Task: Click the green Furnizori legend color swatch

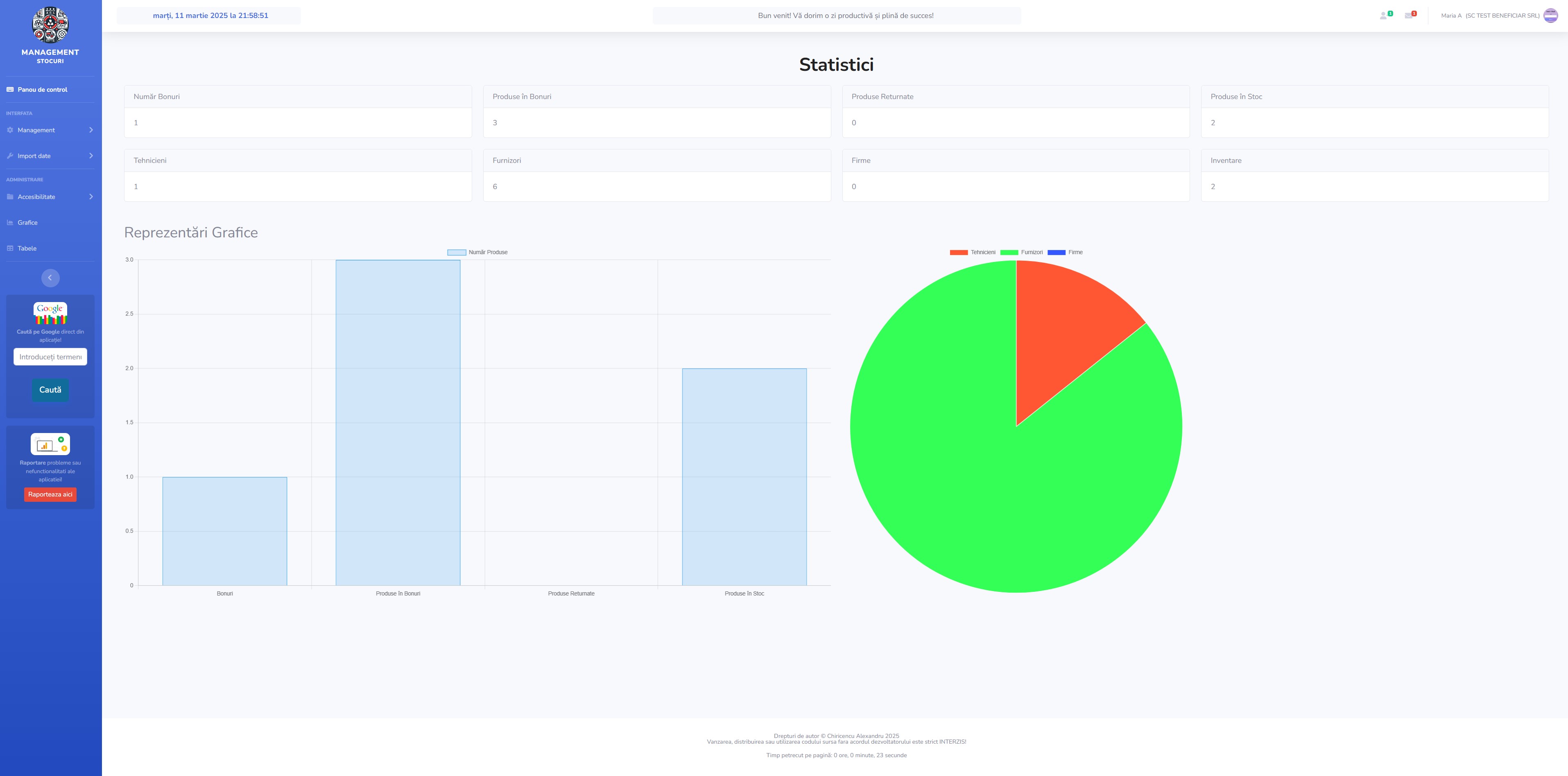Action: 1009,253
